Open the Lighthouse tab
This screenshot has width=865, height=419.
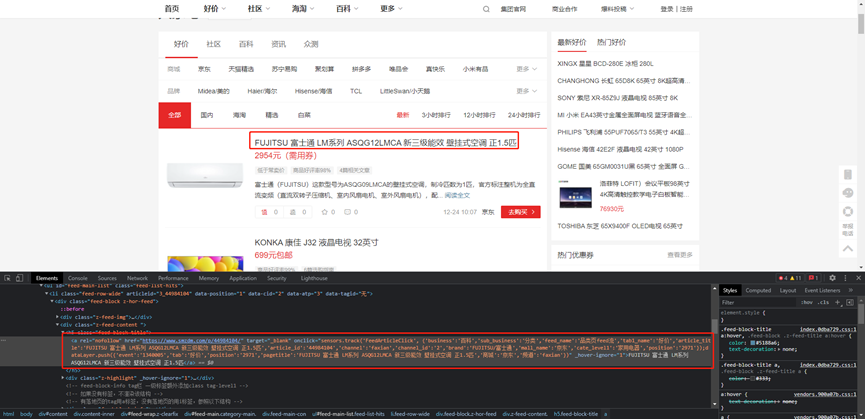(x=314, y=278)
